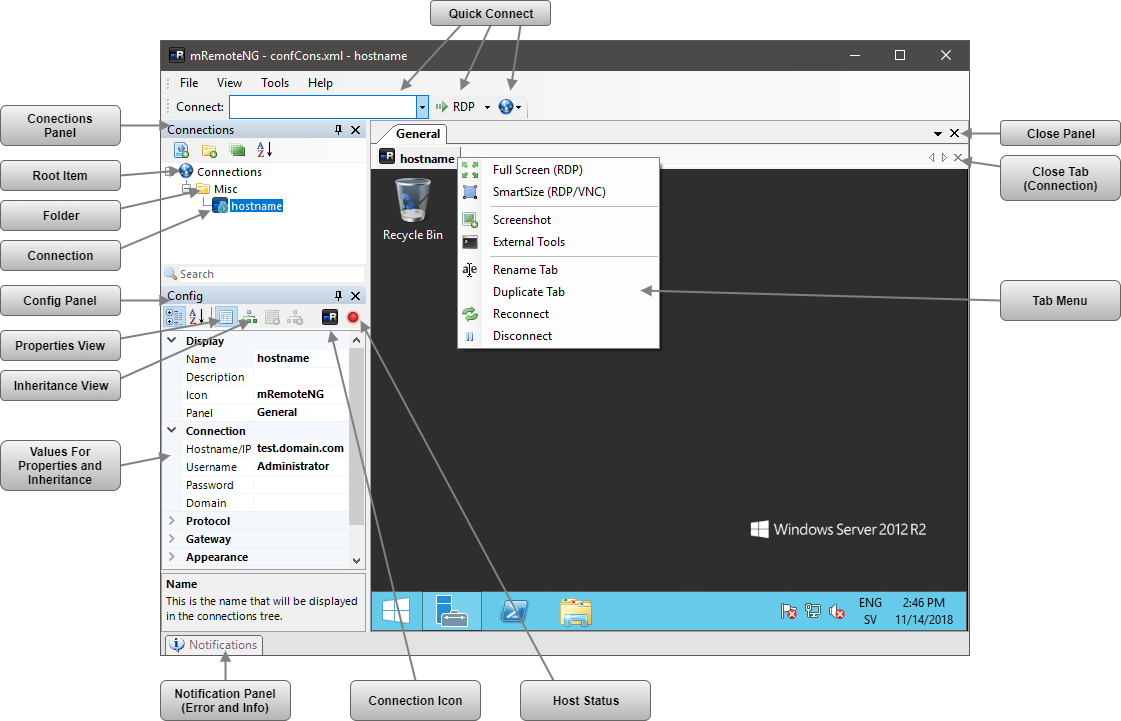Create a new folder in the Connections tree

click(207, 150)
